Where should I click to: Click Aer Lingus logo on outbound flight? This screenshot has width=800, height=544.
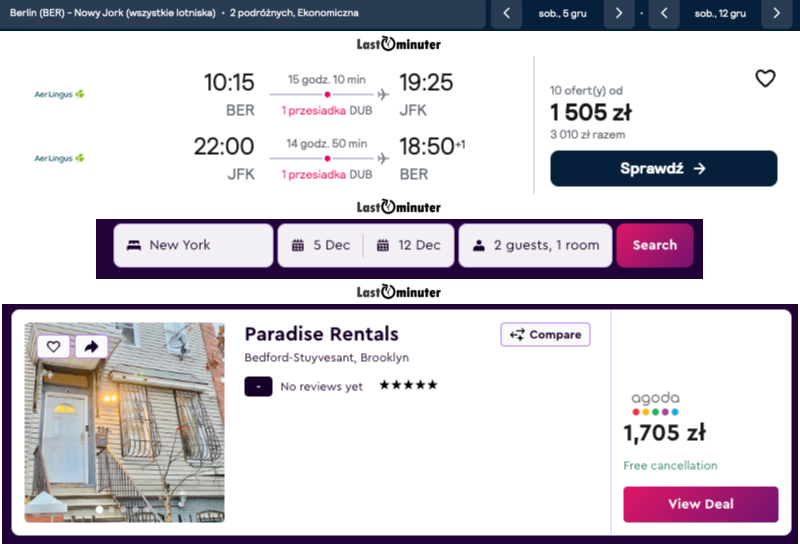(59, 94)
